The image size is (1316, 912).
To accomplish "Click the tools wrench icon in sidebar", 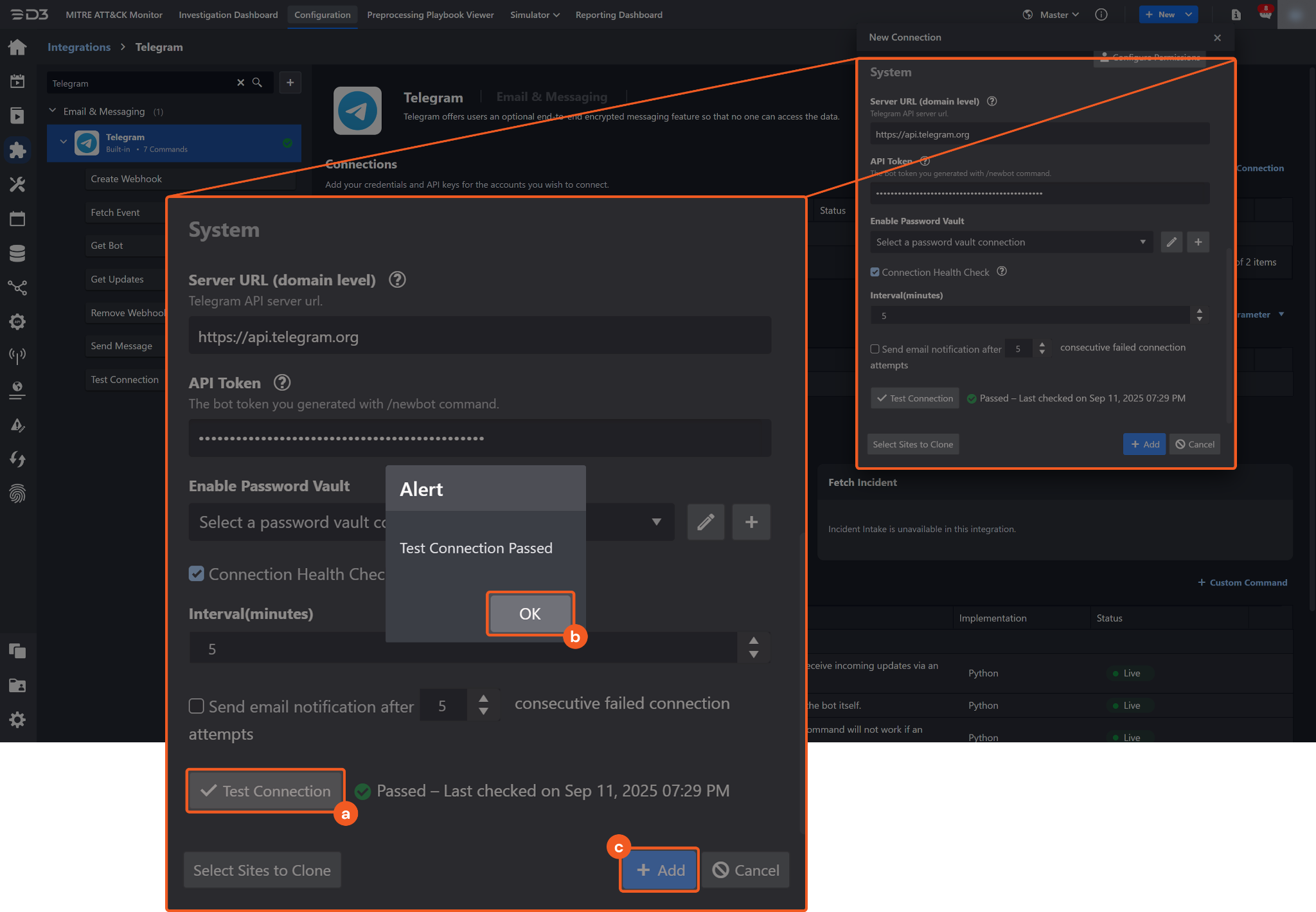I will (x=17, y=184).
